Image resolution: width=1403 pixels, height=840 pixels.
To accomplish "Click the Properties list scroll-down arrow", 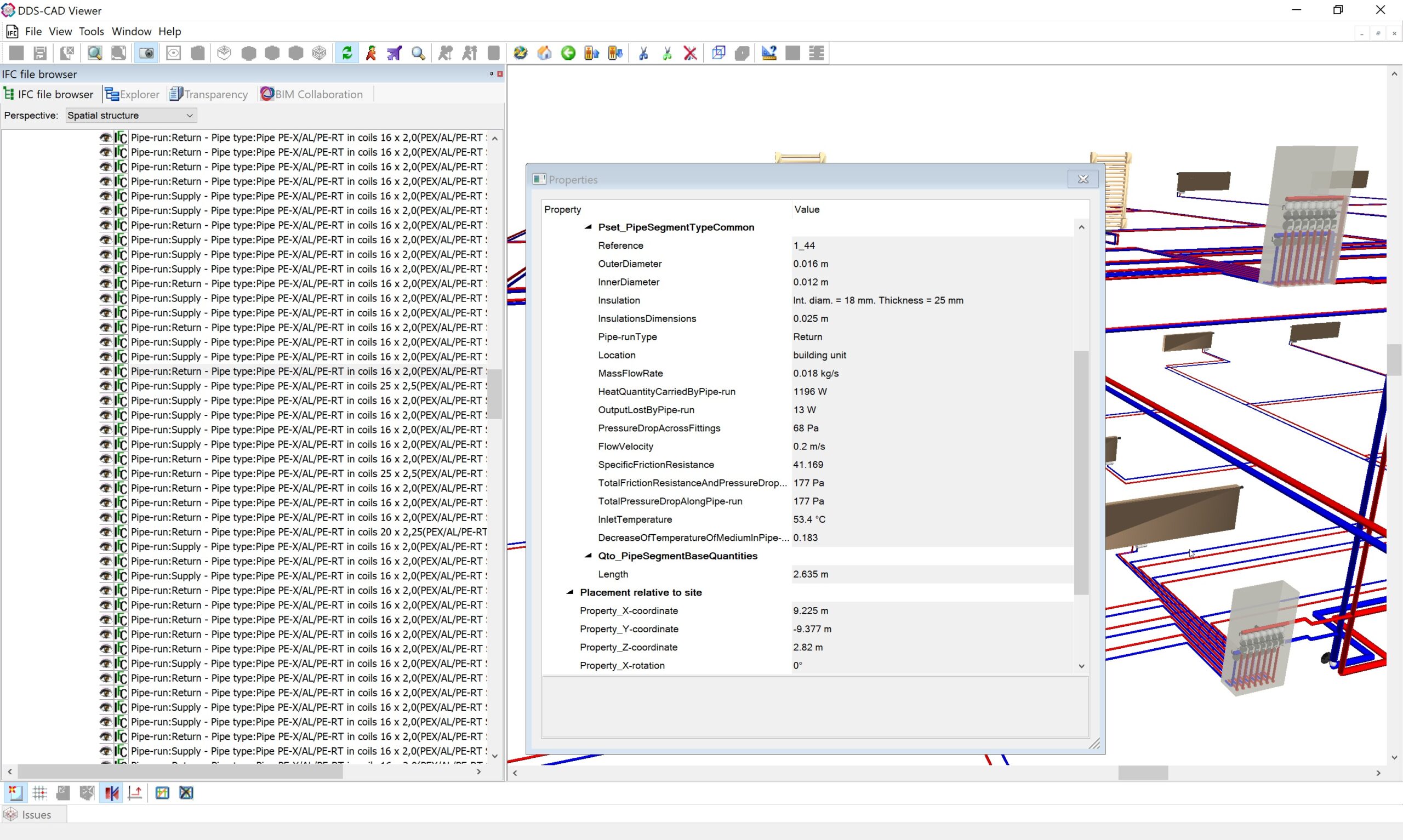I will click(x=1081, y=666).
